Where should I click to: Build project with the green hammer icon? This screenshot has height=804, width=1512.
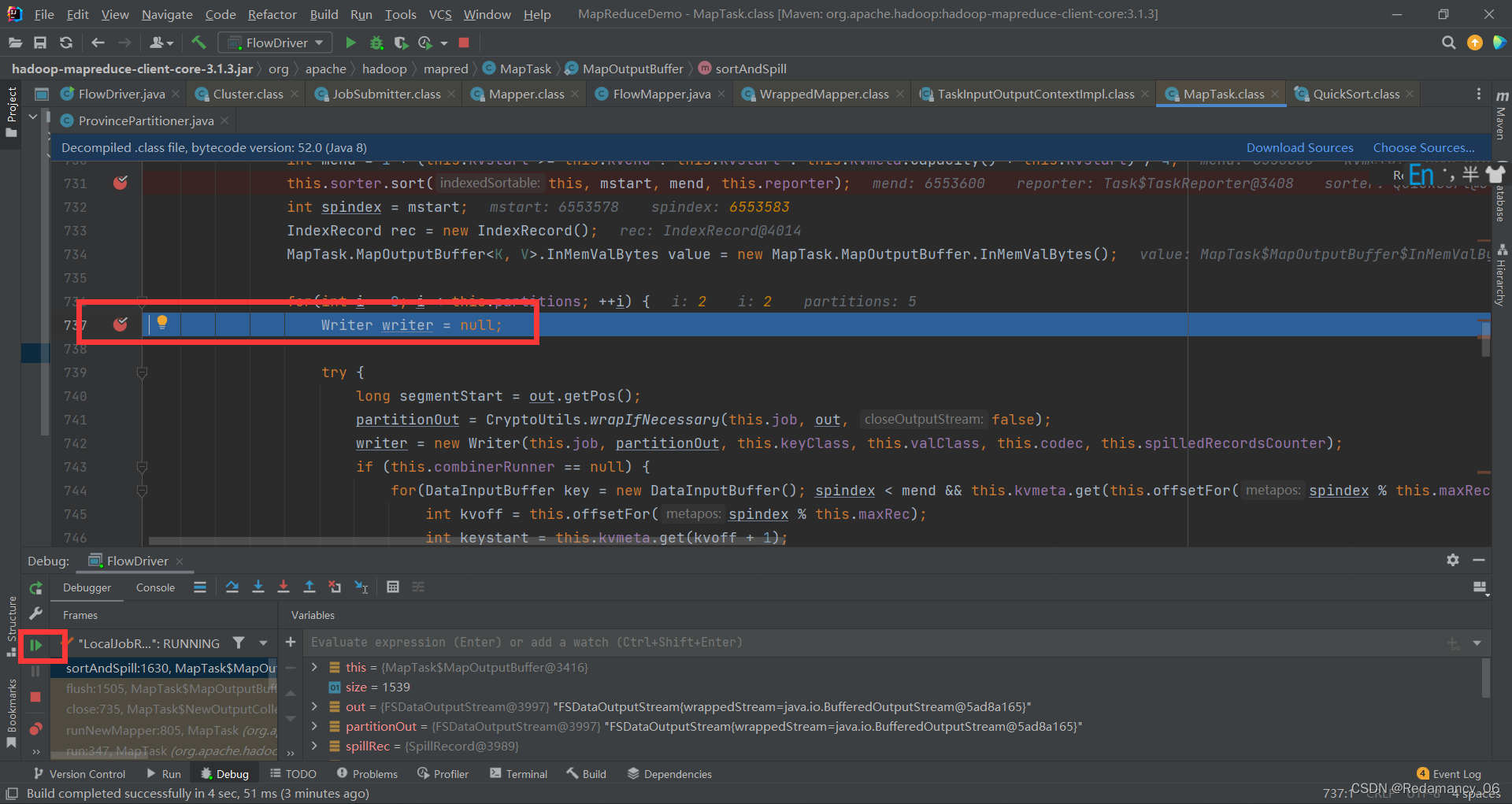pyautogui.click(x=198, y=43)
